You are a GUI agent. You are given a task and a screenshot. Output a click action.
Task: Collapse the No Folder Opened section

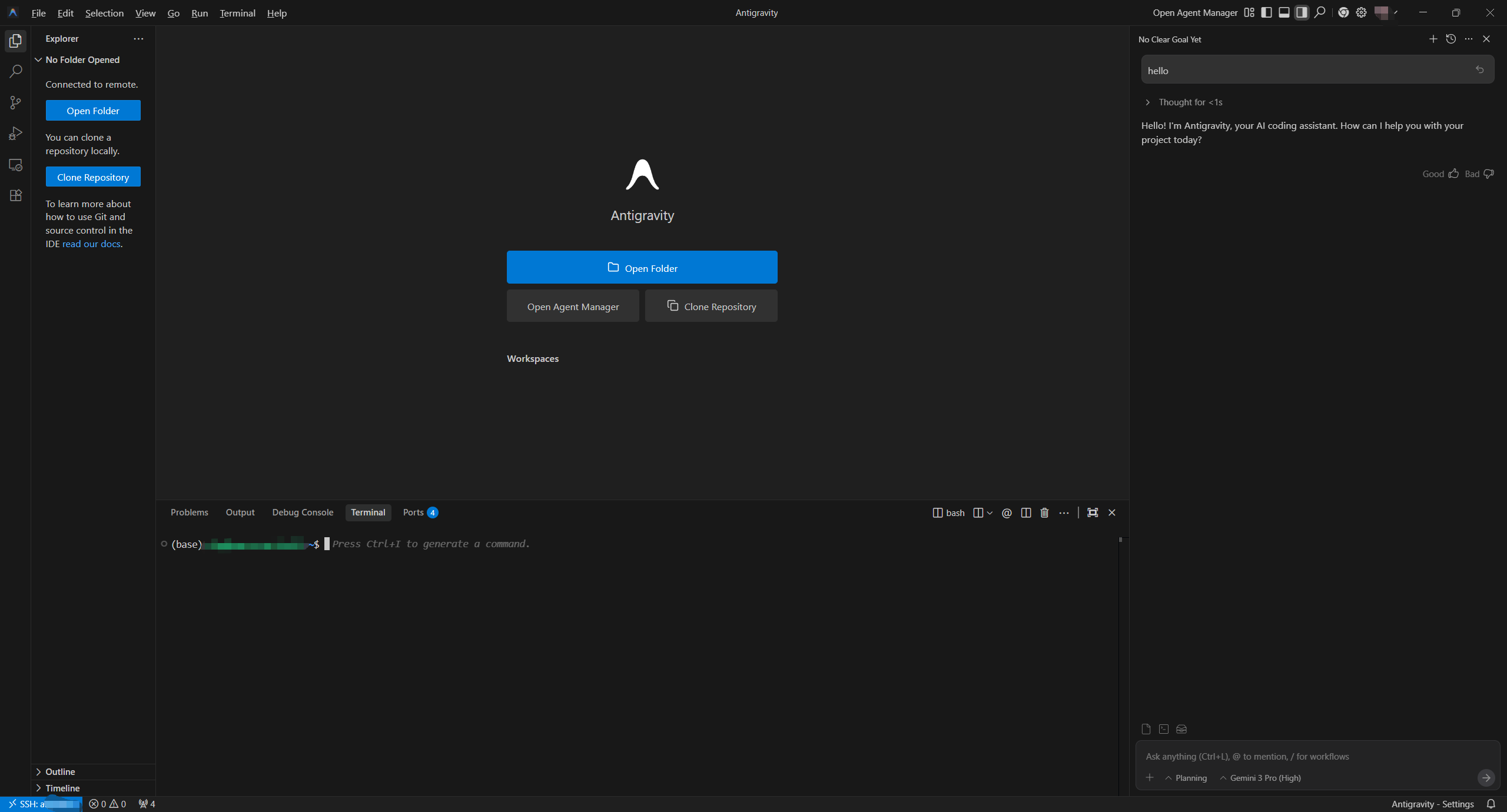pos(93,60)
